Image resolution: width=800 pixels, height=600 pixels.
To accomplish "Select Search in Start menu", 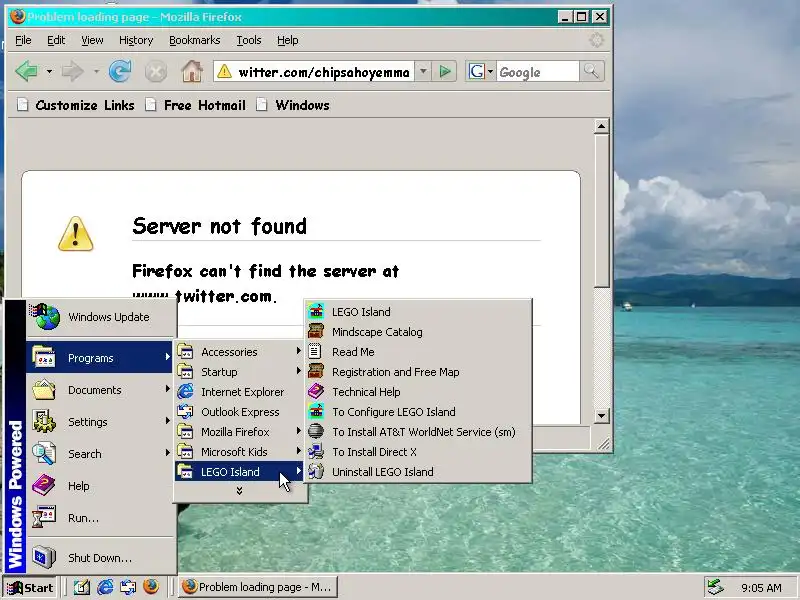I will pos(99,454).
